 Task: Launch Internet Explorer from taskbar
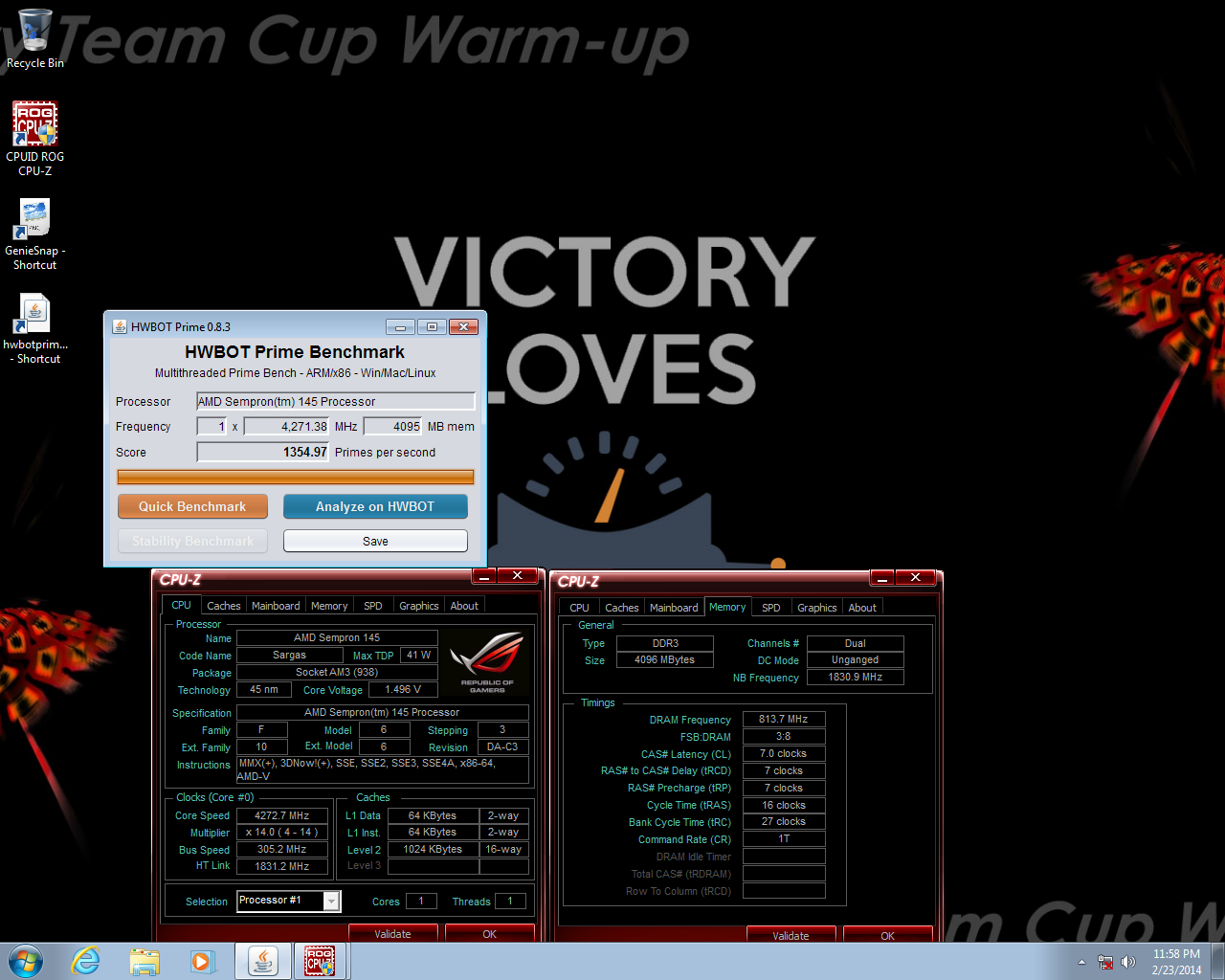(x=86, y=961)
